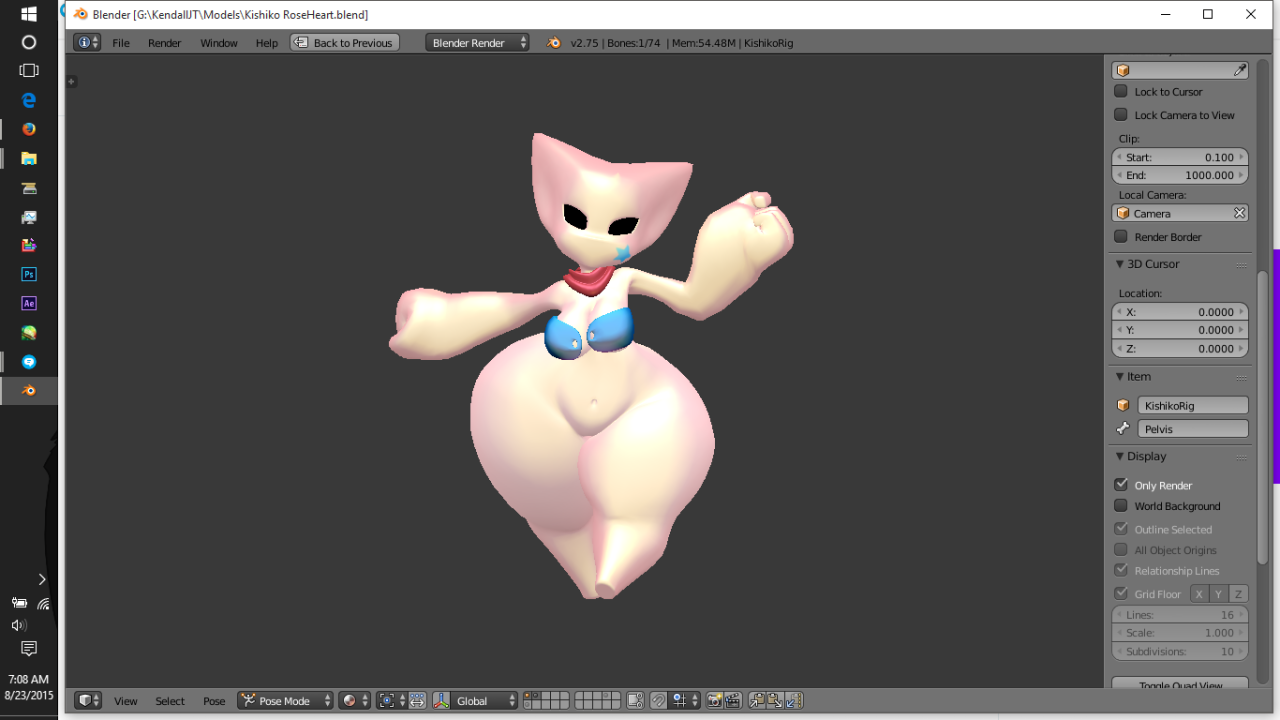Open the File menu
1280x720 pixels.
121,43
